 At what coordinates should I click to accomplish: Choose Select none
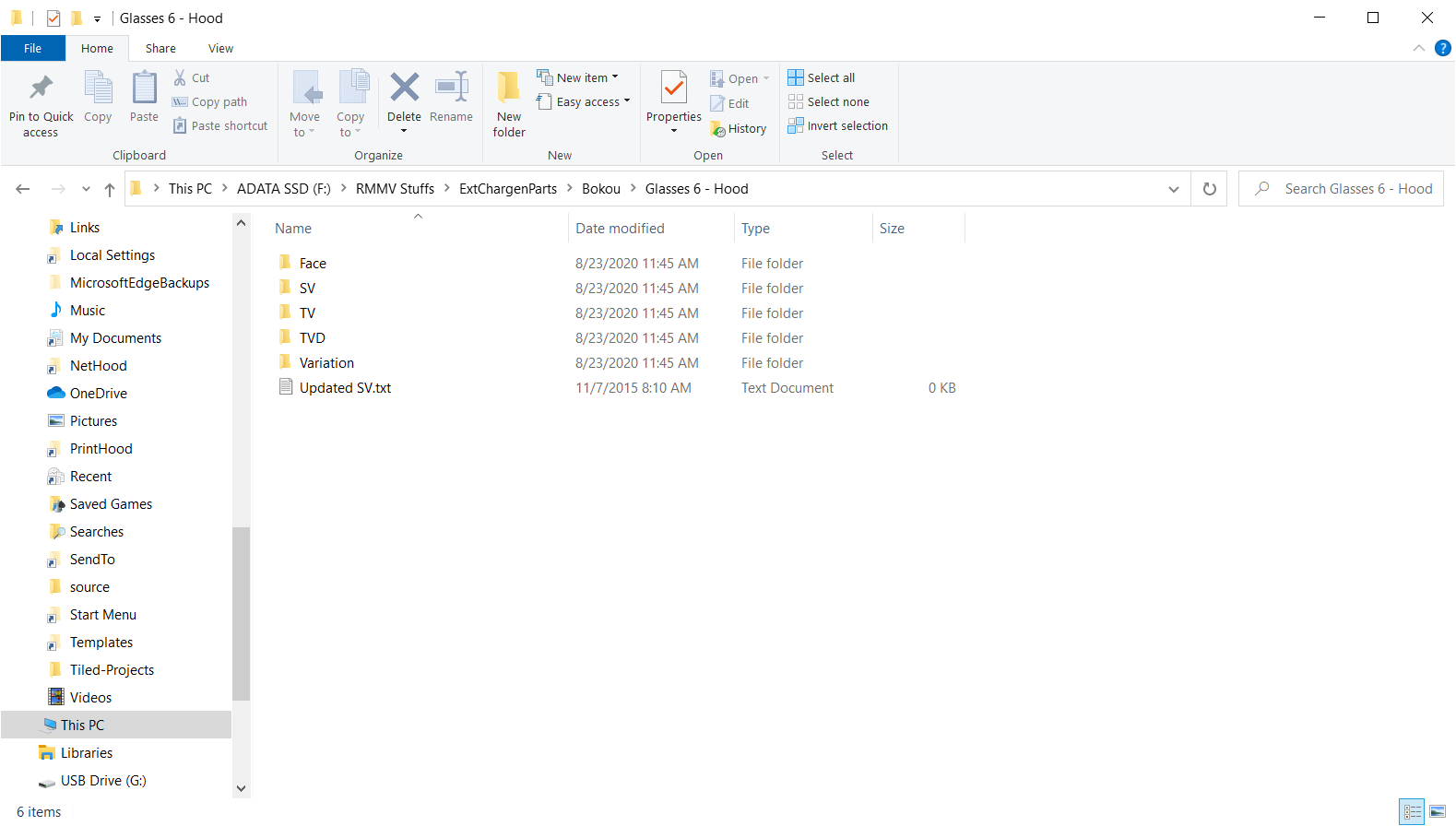829,102
